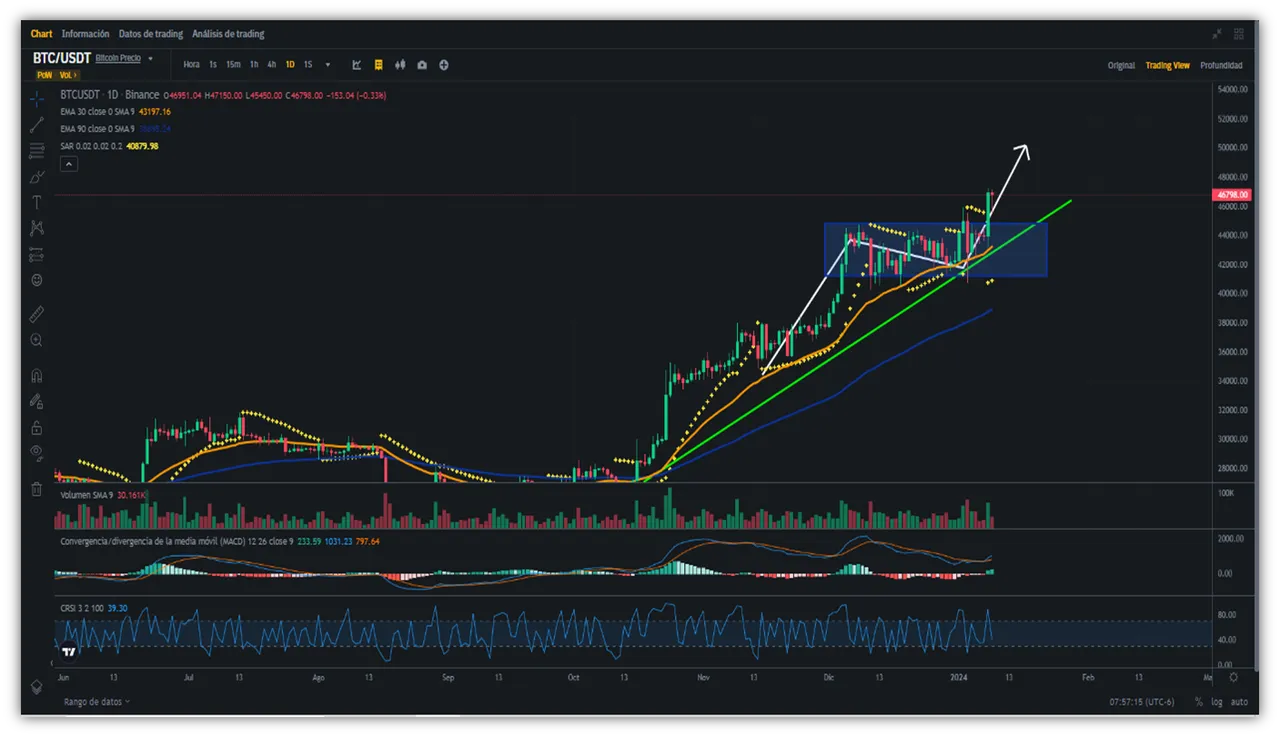Click the BTCUSDT 1D Binance chart title
The image size is (1280, 737).
pos(109,95)
